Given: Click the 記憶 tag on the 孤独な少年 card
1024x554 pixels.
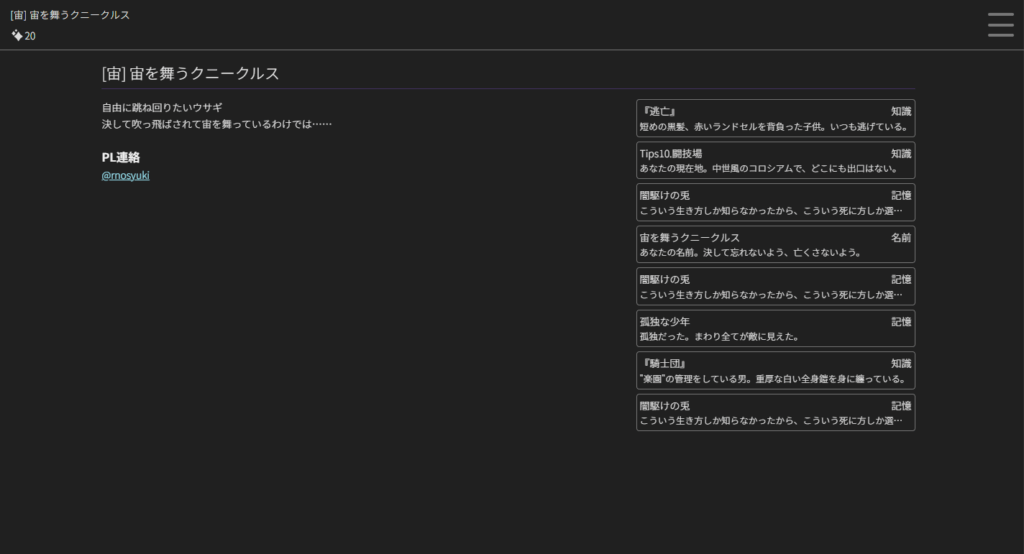Looking at the screenshot, I should pyautogui.click(x=901, y=322).
